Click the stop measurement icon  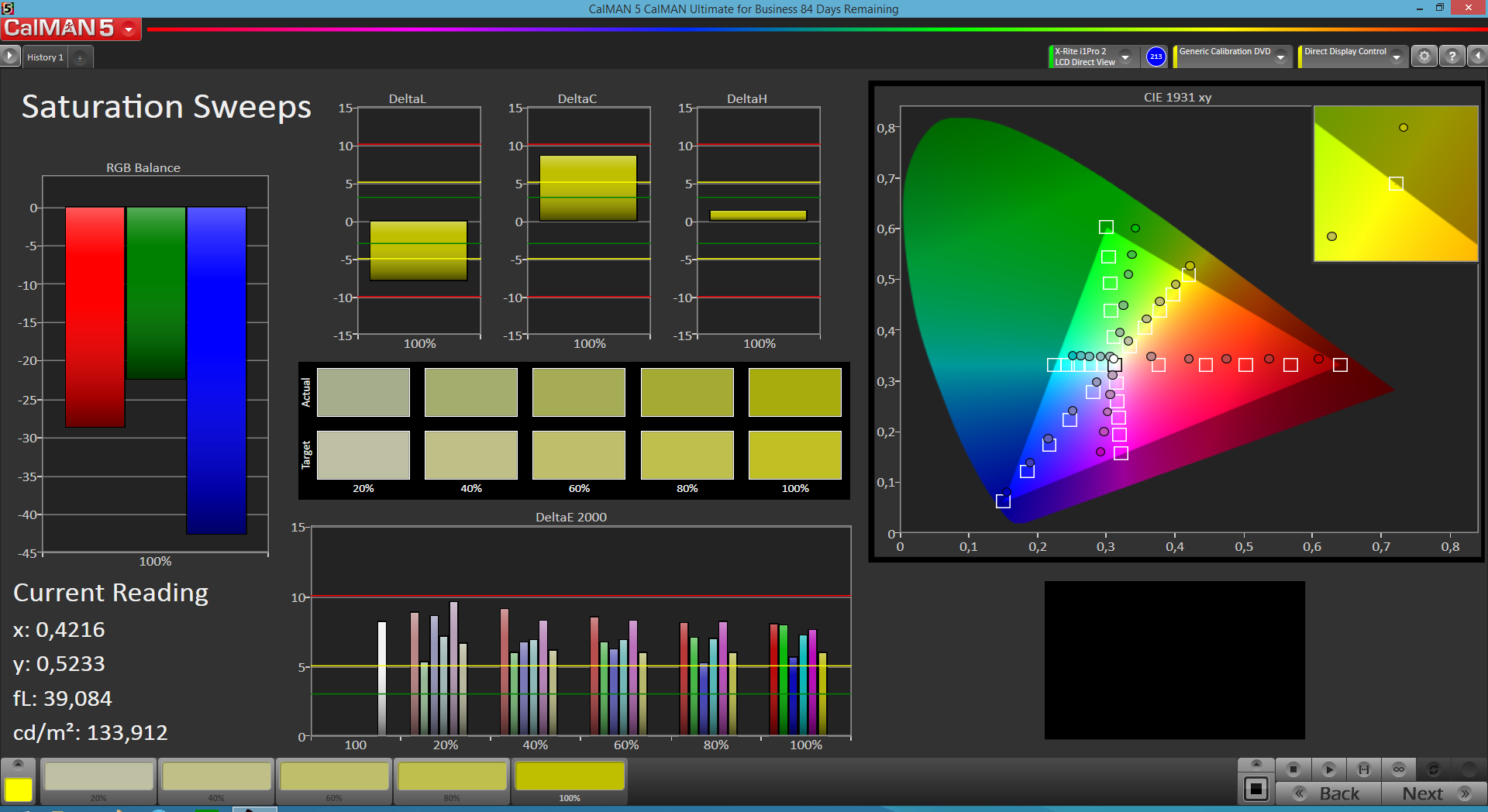pyautogui.click(x=1293, y=769)
